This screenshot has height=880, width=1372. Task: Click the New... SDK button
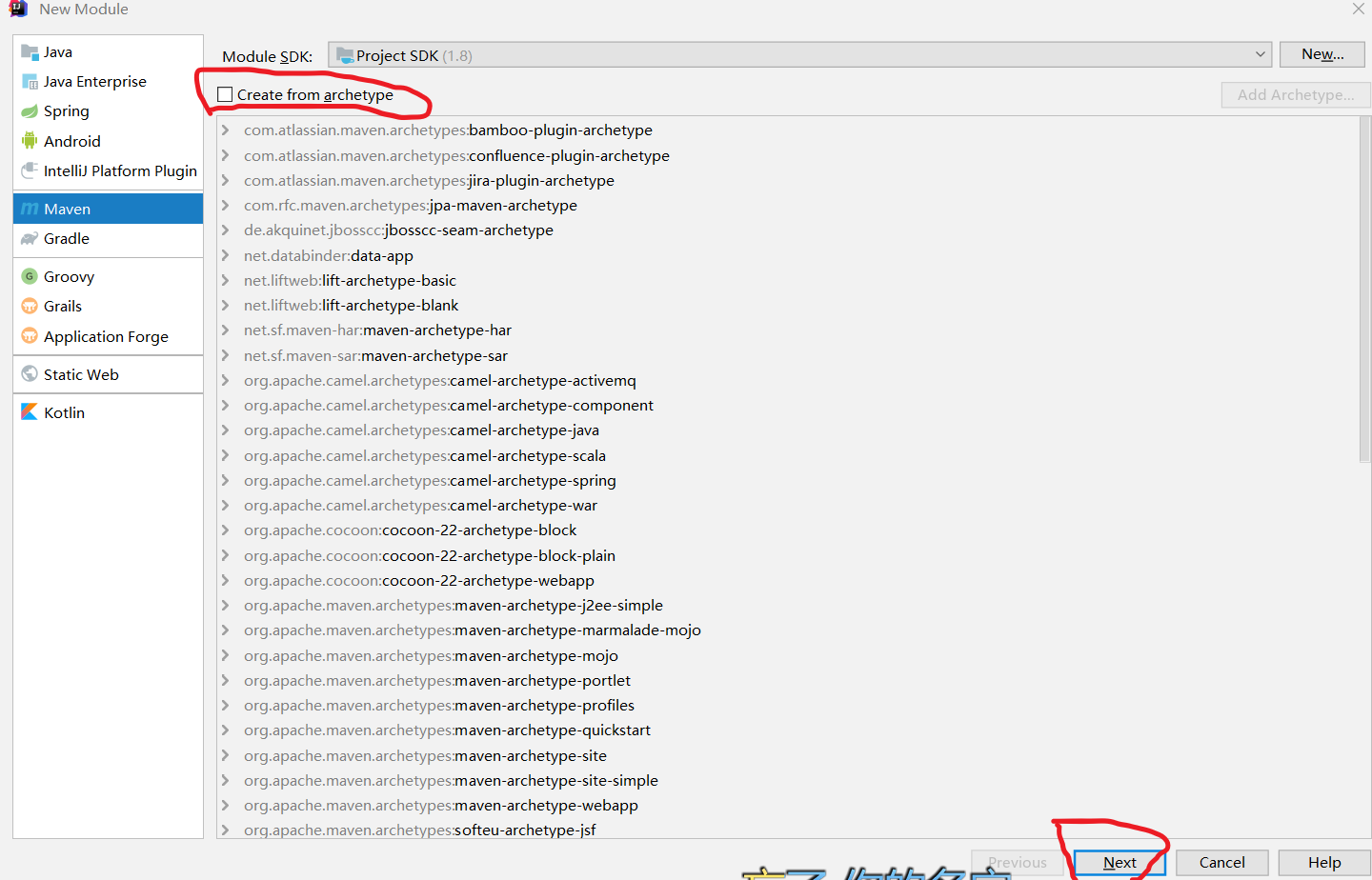(x=1322, y=54)
